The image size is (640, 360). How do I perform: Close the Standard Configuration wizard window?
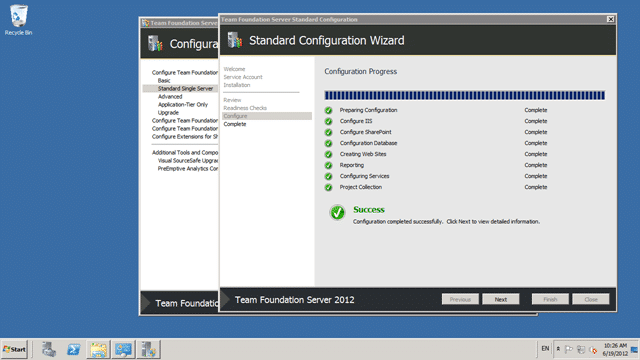pyautogui.click(x=610, y=19)
